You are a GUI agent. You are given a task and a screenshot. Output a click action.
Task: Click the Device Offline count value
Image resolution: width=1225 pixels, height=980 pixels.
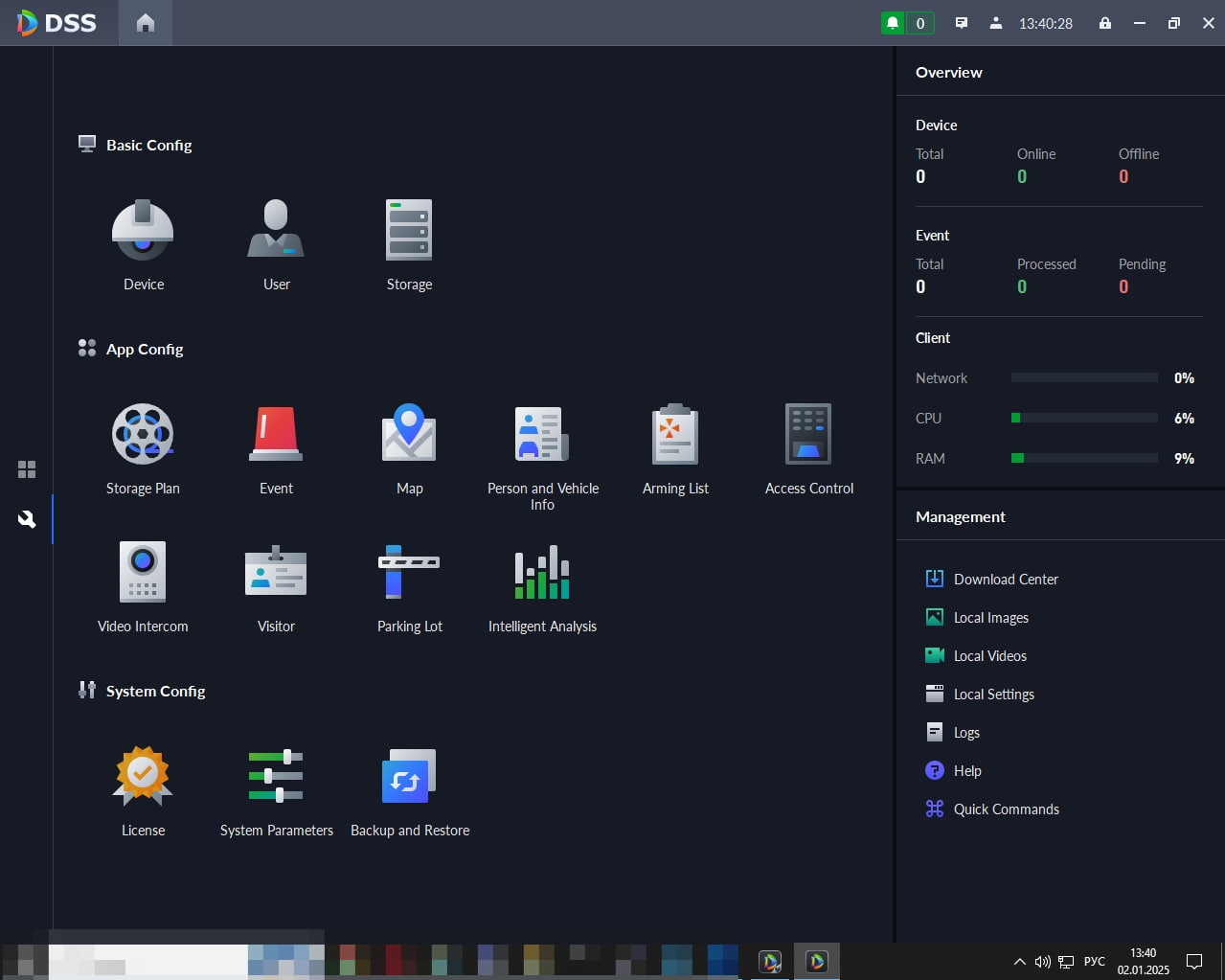[x=1123, y=176]
